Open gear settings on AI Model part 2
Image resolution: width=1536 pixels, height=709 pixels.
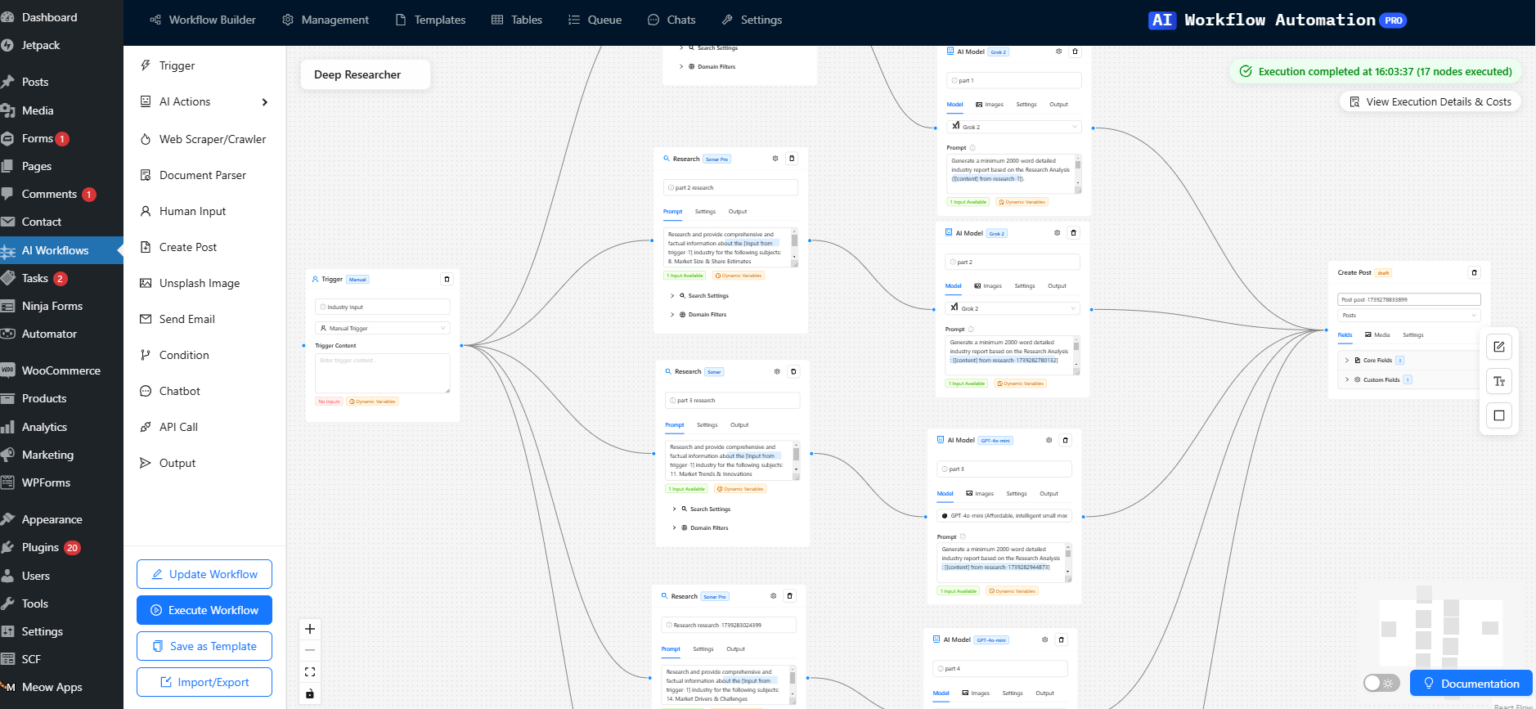[x=1056, y=233]
